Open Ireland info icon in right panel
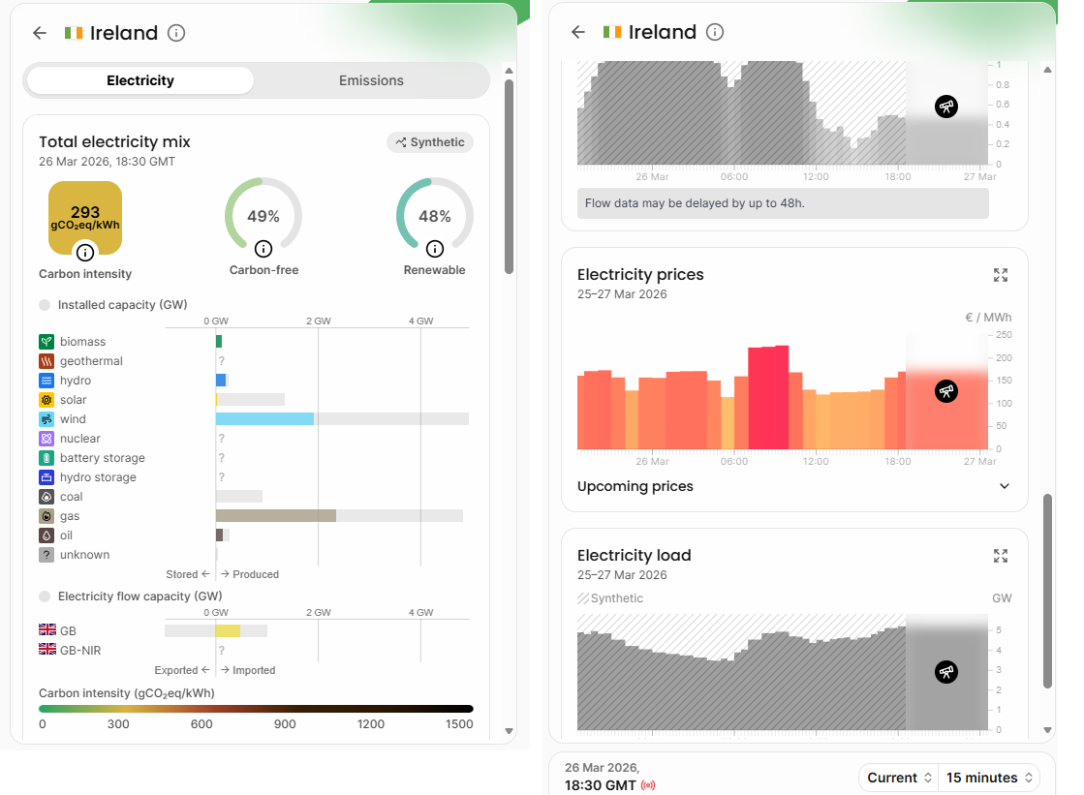Viewport: 1084px width, 795px height. tap(715, 32)
